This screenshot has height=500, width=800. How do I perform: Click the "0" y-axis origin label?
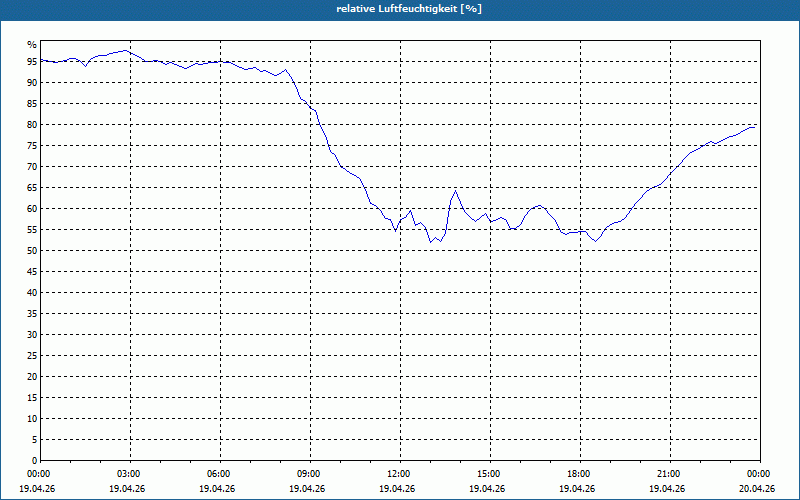pos(35,460)
